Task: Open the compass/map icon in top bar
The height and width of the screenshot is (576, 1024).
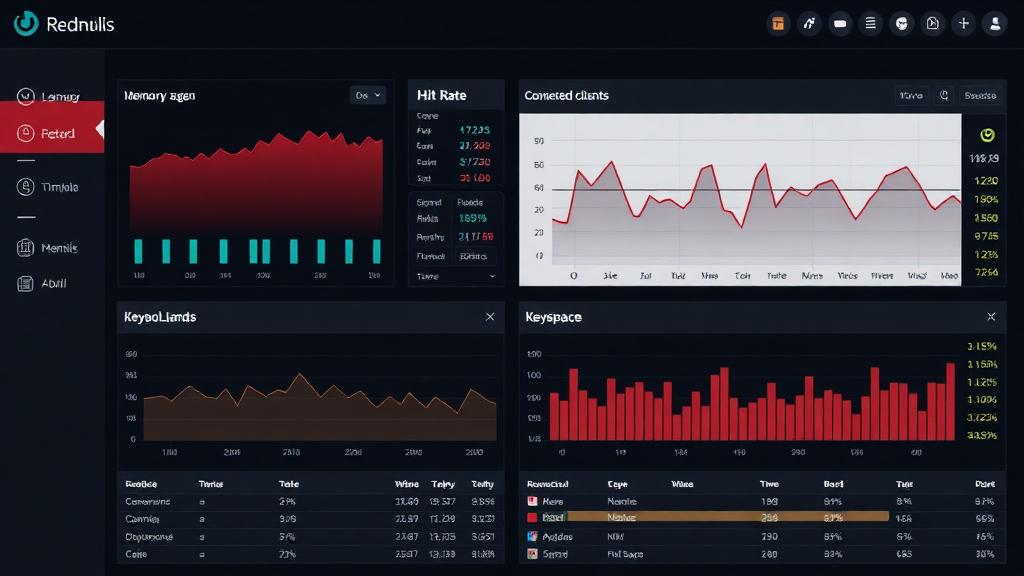Action: point(932,23)
